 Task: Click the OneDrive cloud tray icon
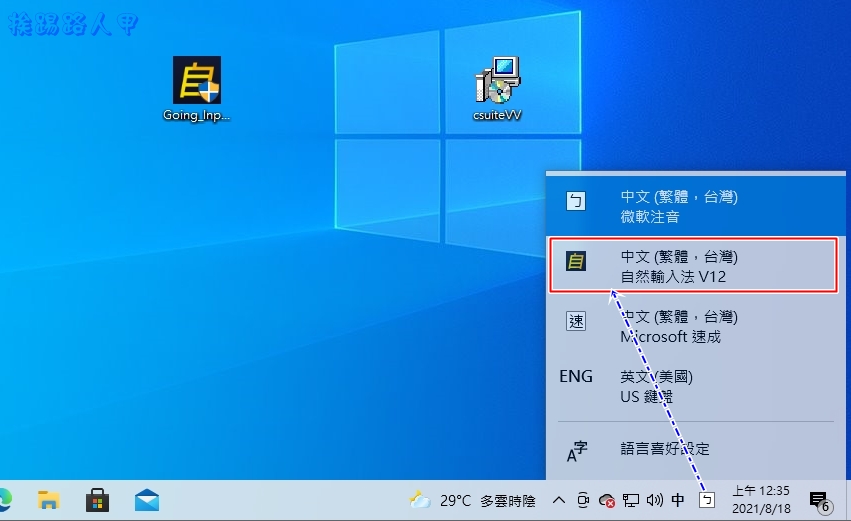pyautogui.click(x=607, y=500)
